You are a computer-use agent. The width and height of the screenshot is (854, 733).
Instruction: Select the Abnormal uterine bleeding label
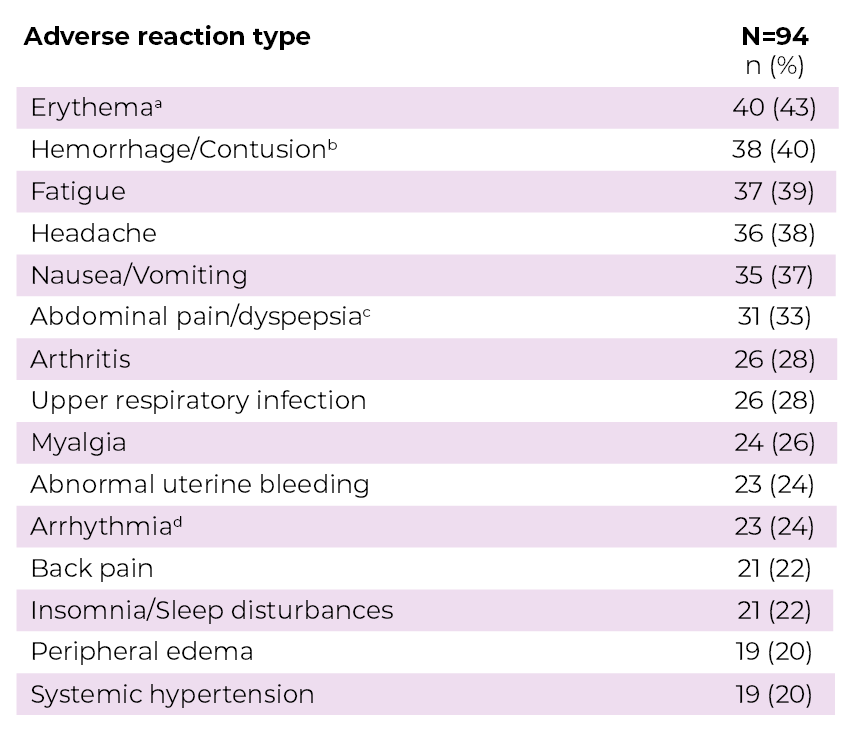click(200, 485)
